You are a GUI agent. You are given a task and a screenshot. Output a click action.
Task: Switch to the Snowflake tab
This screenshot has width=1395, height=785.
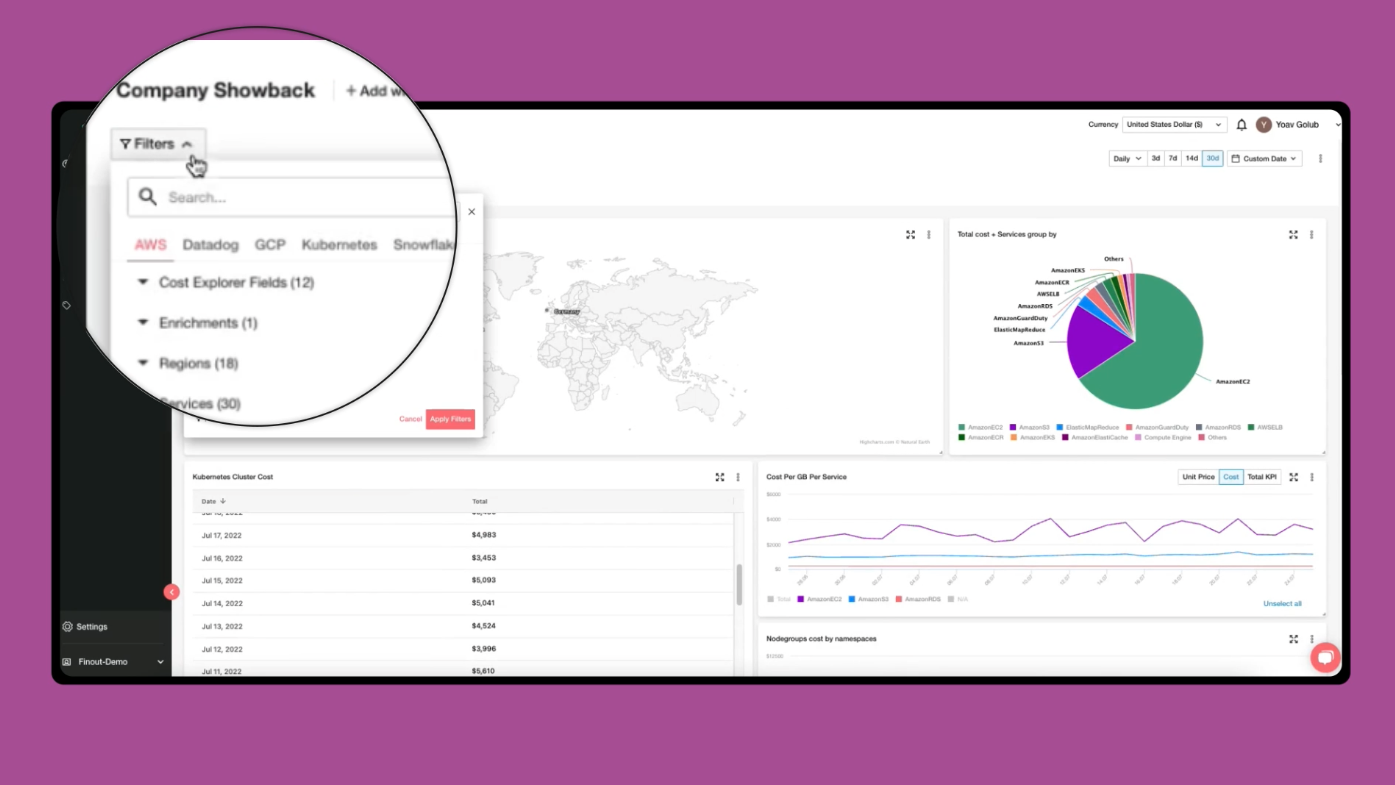[424, 245]
